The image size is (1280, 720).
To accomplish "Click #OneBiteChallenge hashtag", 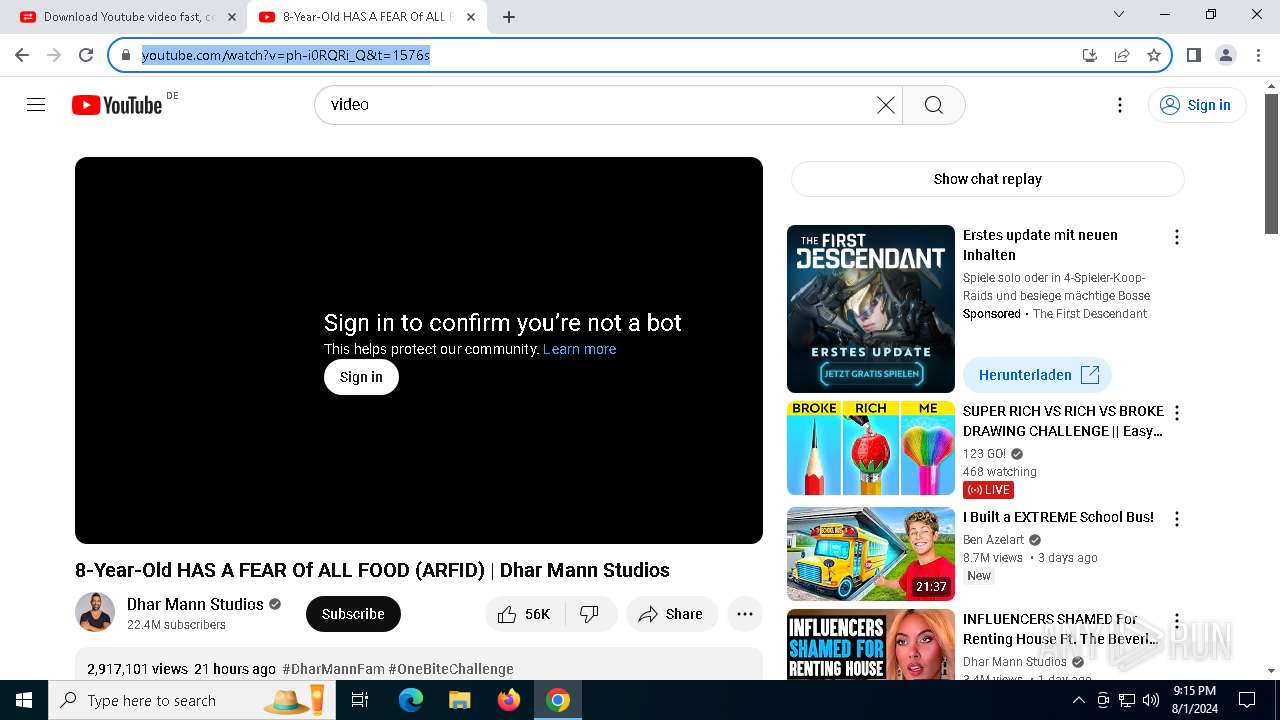I will coord(451,669).
